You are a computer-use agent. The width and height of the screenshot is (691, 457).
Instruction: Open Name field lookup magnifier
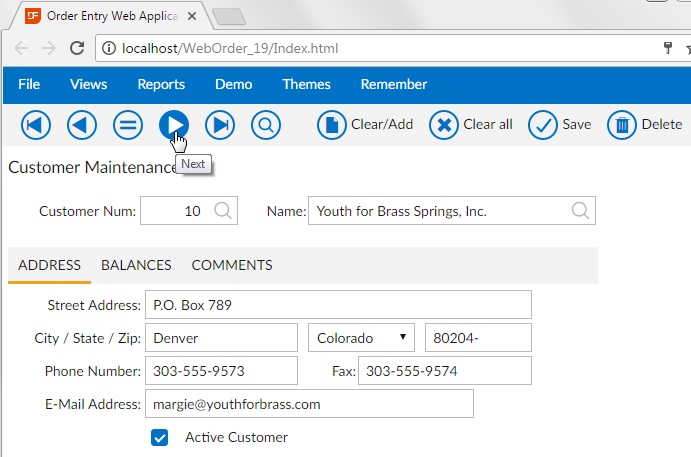click(580, 211)
